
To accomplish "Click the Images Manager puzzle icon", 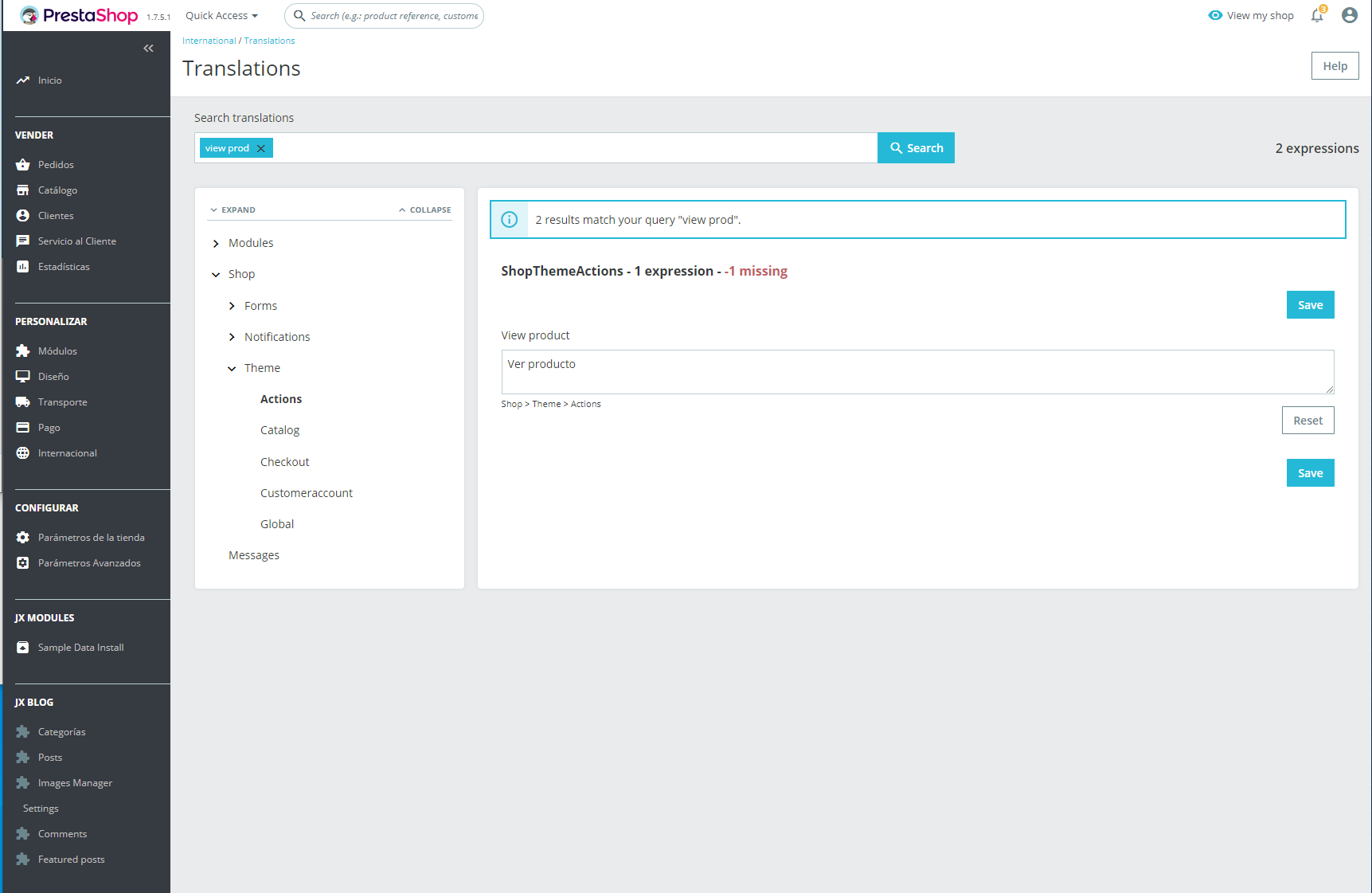I will 22,783.
